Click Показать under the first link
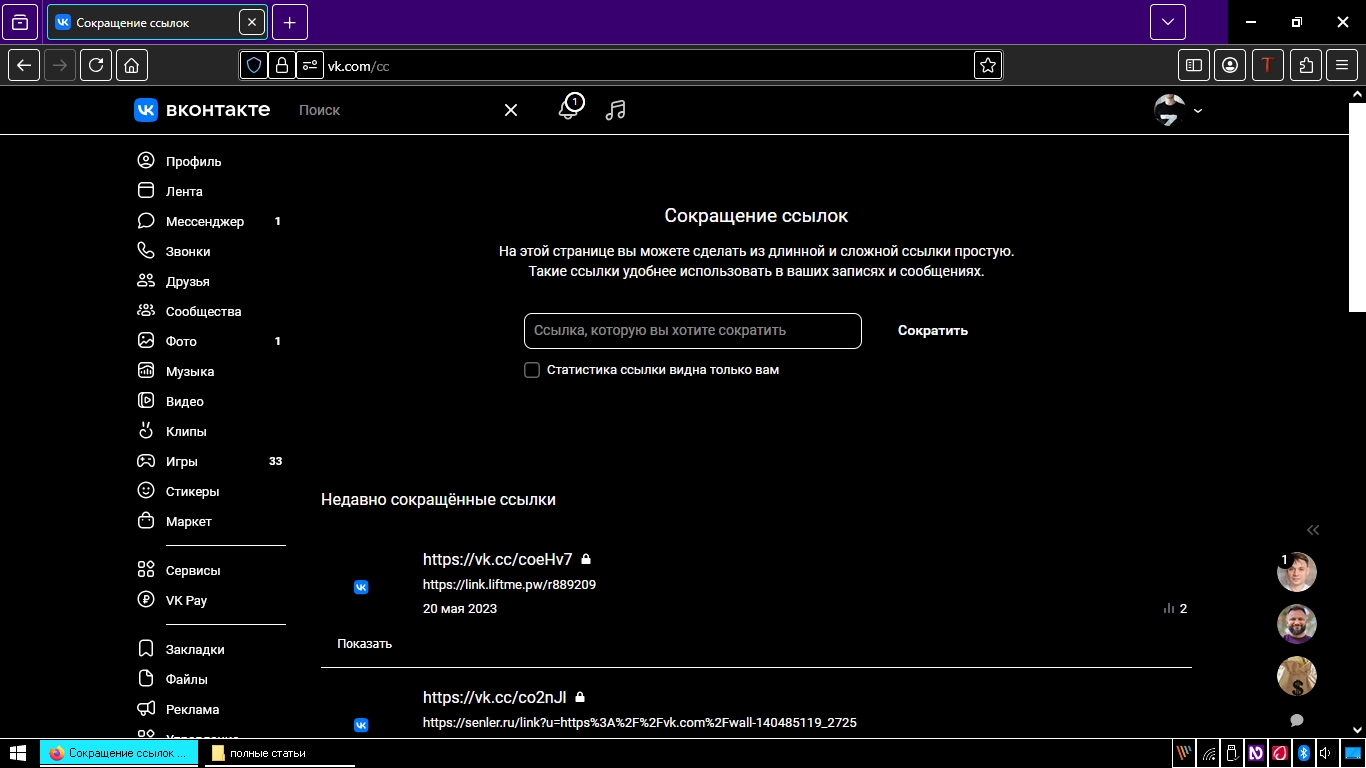 (x=364, y=644)
